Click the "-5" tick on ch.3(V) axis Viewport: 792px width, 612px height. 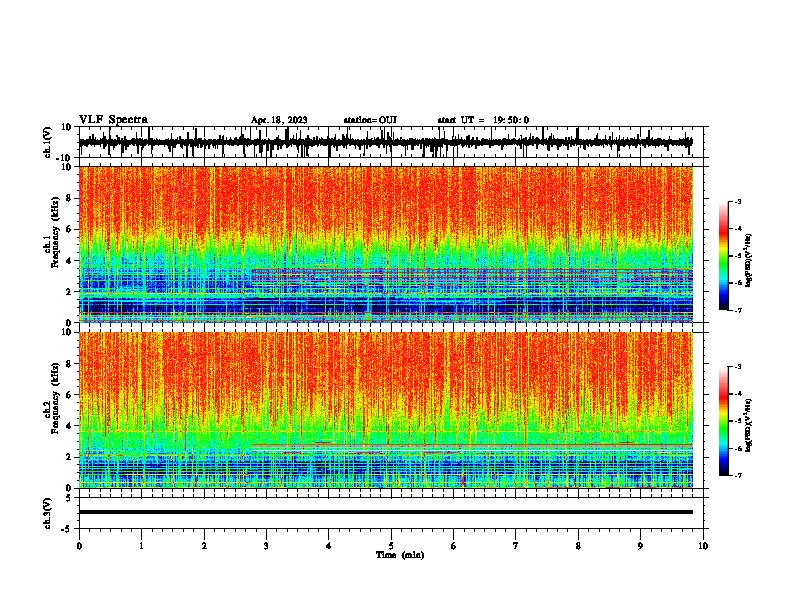pos(67,529)
